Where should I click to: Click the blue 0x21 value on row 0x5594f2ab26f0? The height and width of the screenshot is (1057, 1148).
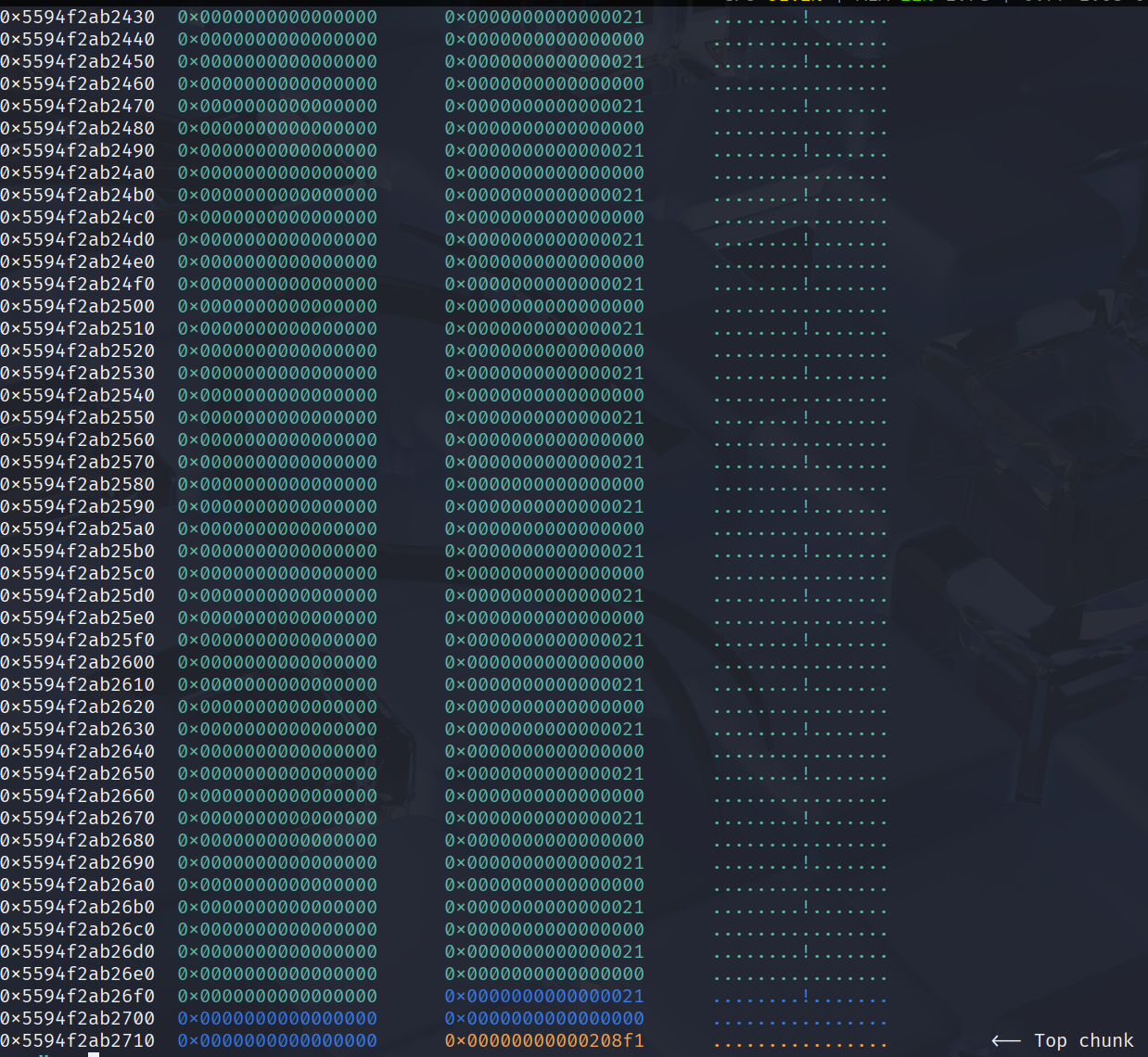[544, 996]
